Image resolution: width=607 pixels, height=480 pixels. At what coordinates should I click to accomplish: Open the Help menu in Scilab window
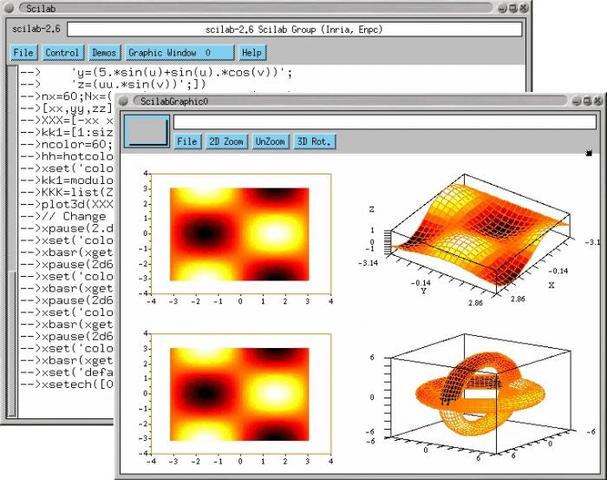tap(252, 53)
